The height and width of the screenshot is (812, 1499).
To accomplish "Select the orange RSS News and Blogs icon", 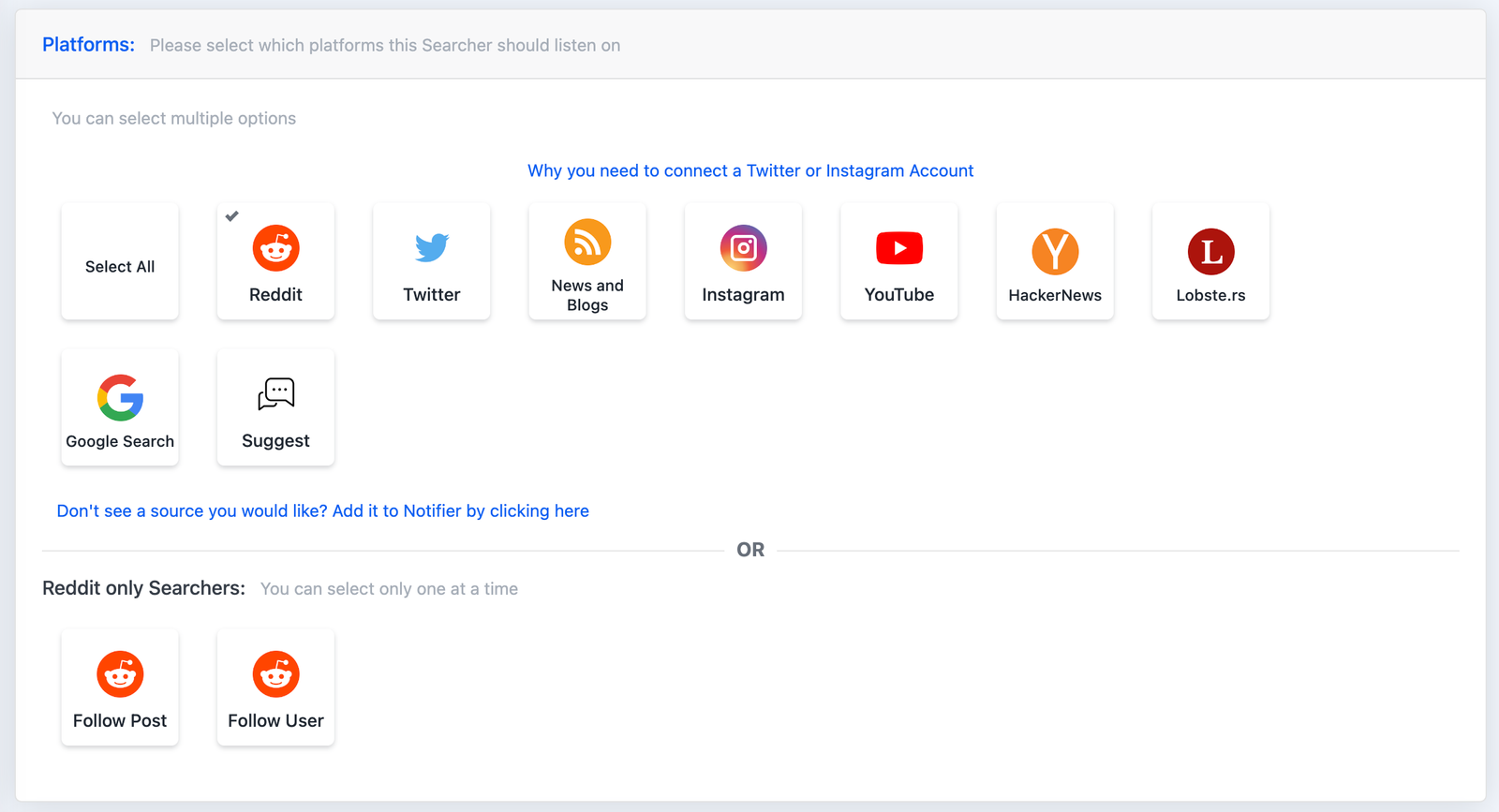I will click(587, 242).
